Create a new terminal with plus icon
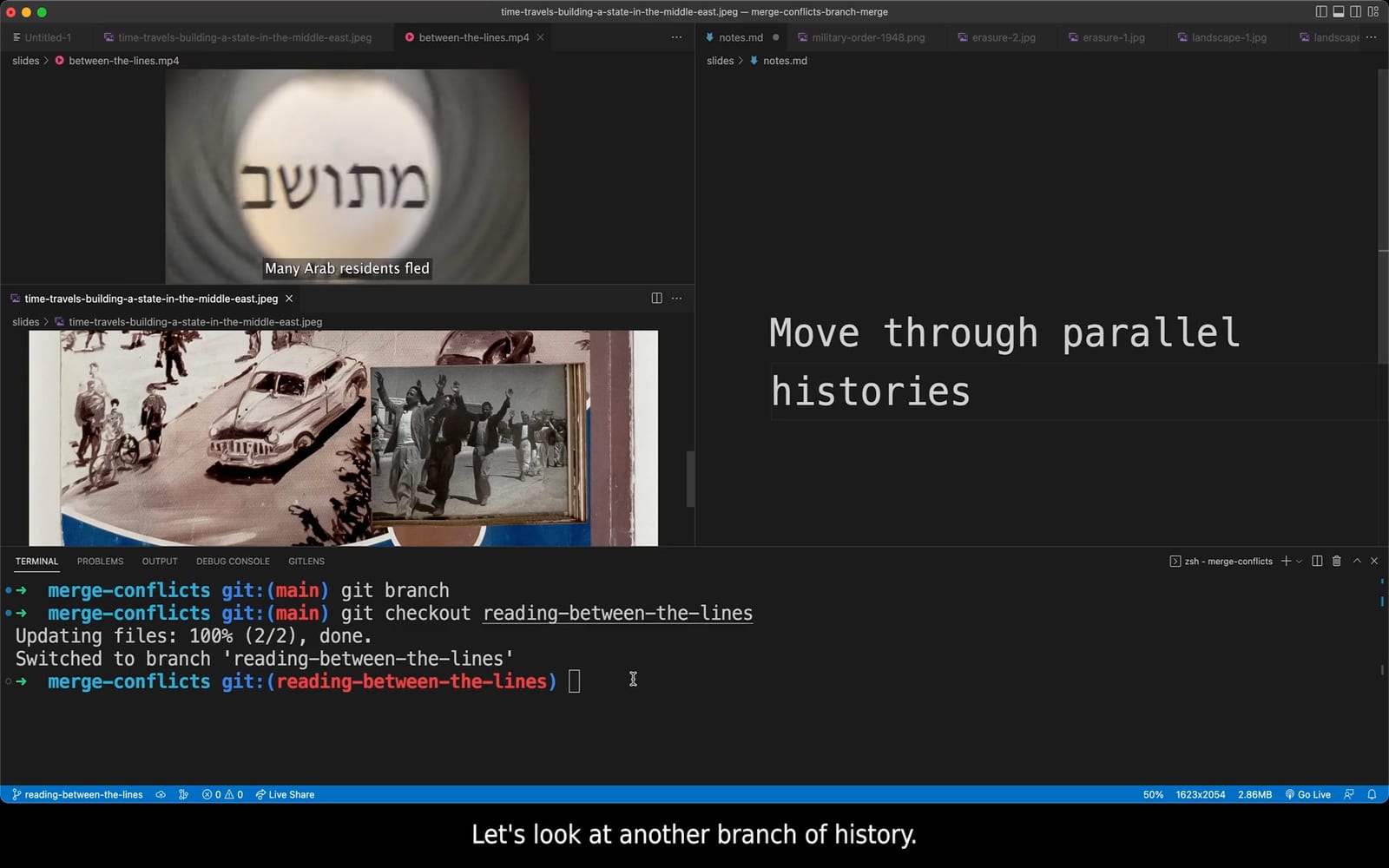Viewport: 1389px width, 868px height. click(1287, 562)
